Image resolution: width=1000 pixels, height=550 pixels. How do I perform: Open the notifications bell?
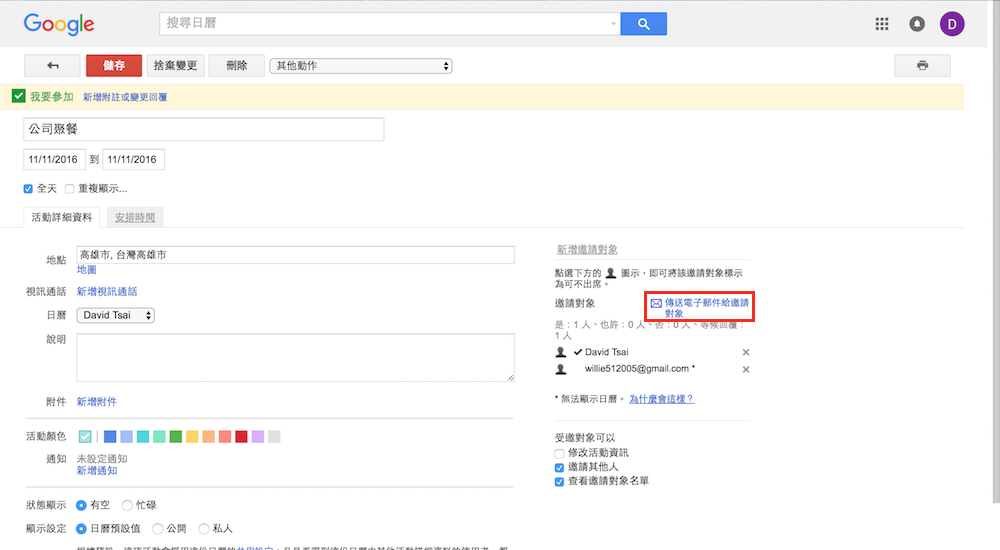917,25
